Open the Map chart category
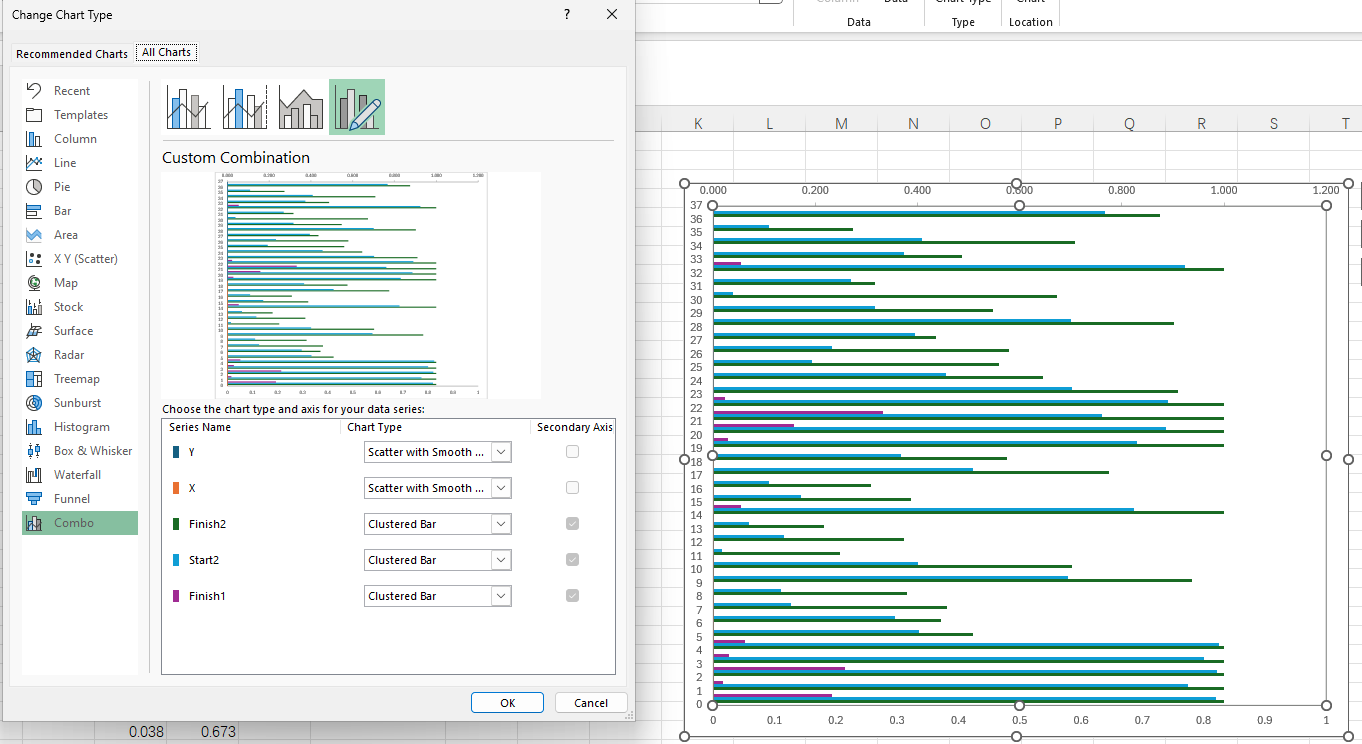1362x744 pixels. tap(80, 283)
